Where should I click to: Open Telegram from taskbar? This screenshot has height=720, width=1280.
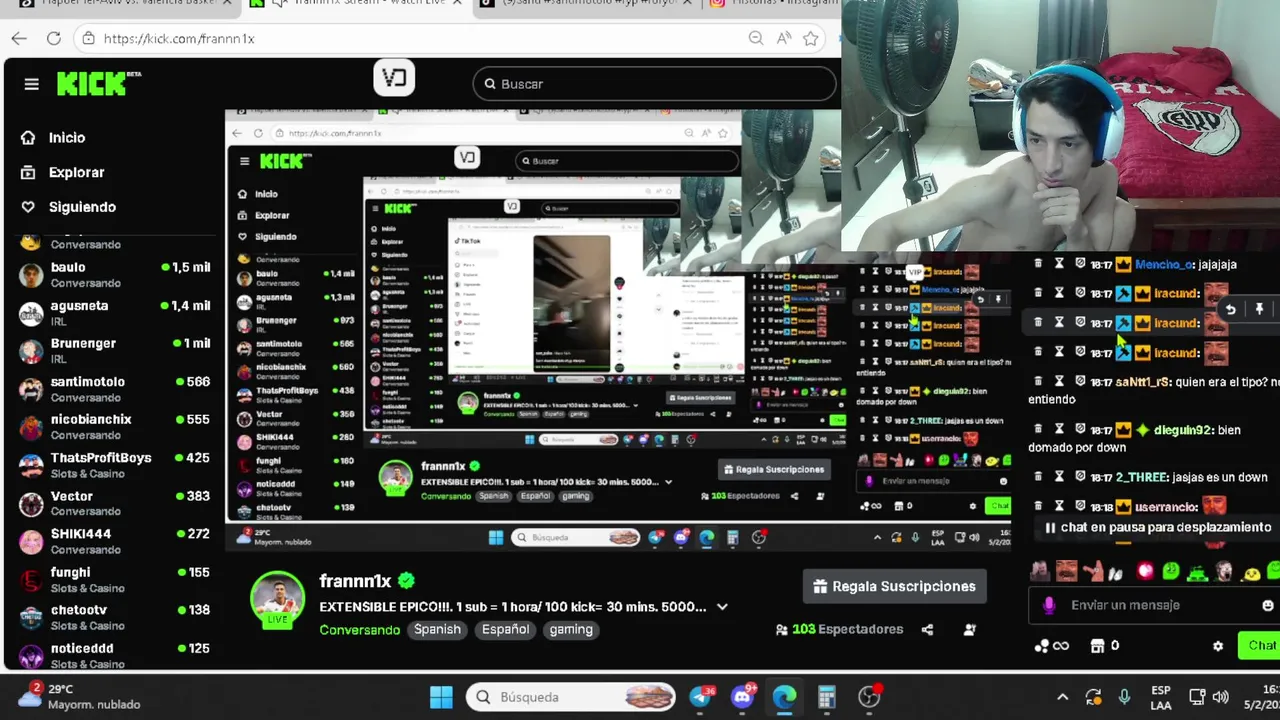pos(700,697)
